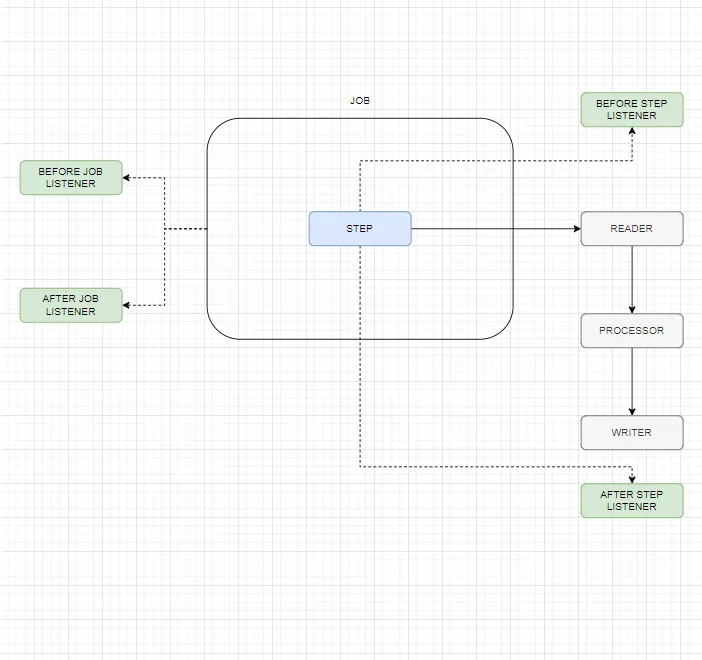Select the arrow between READER and PROCESSOR
The width and height of the screenshot is (702, 660).
coord(632,280)
